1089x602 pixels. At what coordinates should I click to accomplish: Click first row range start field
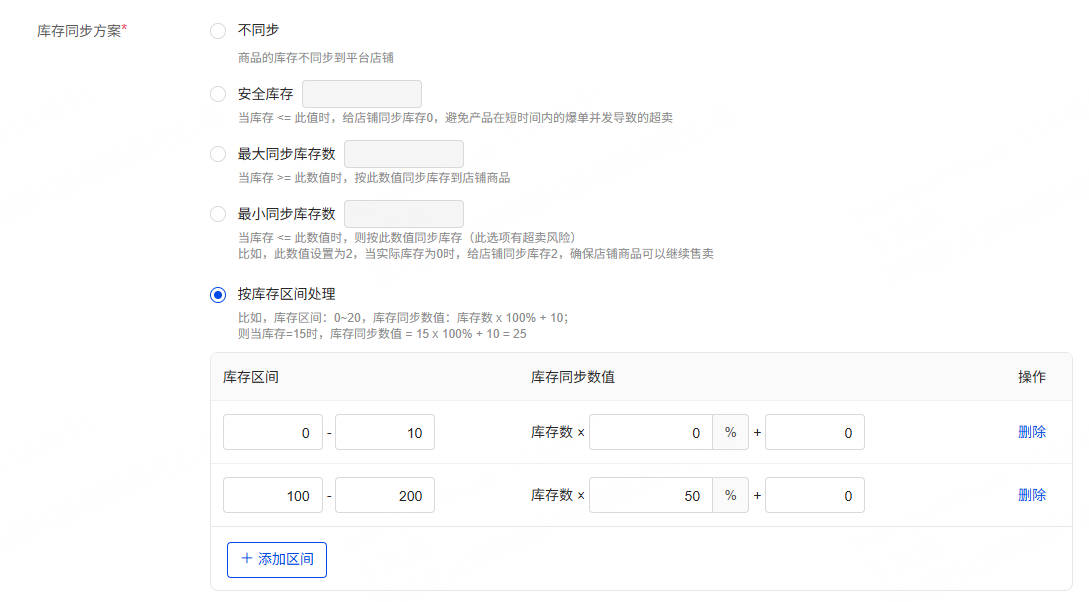pyautogui.click(x=273, y=433)
